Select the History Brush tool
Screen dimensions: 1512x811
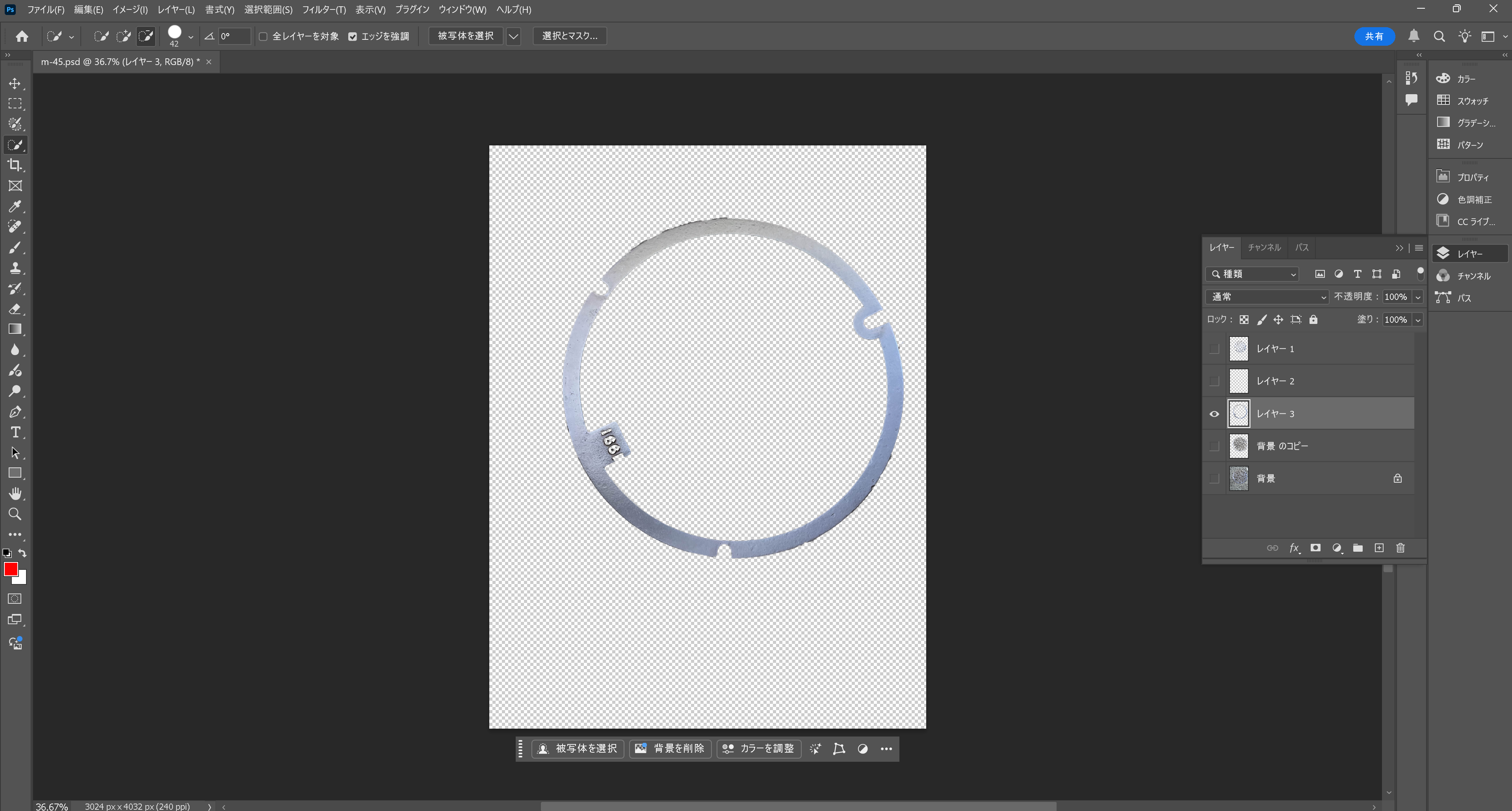pos(15,288)
